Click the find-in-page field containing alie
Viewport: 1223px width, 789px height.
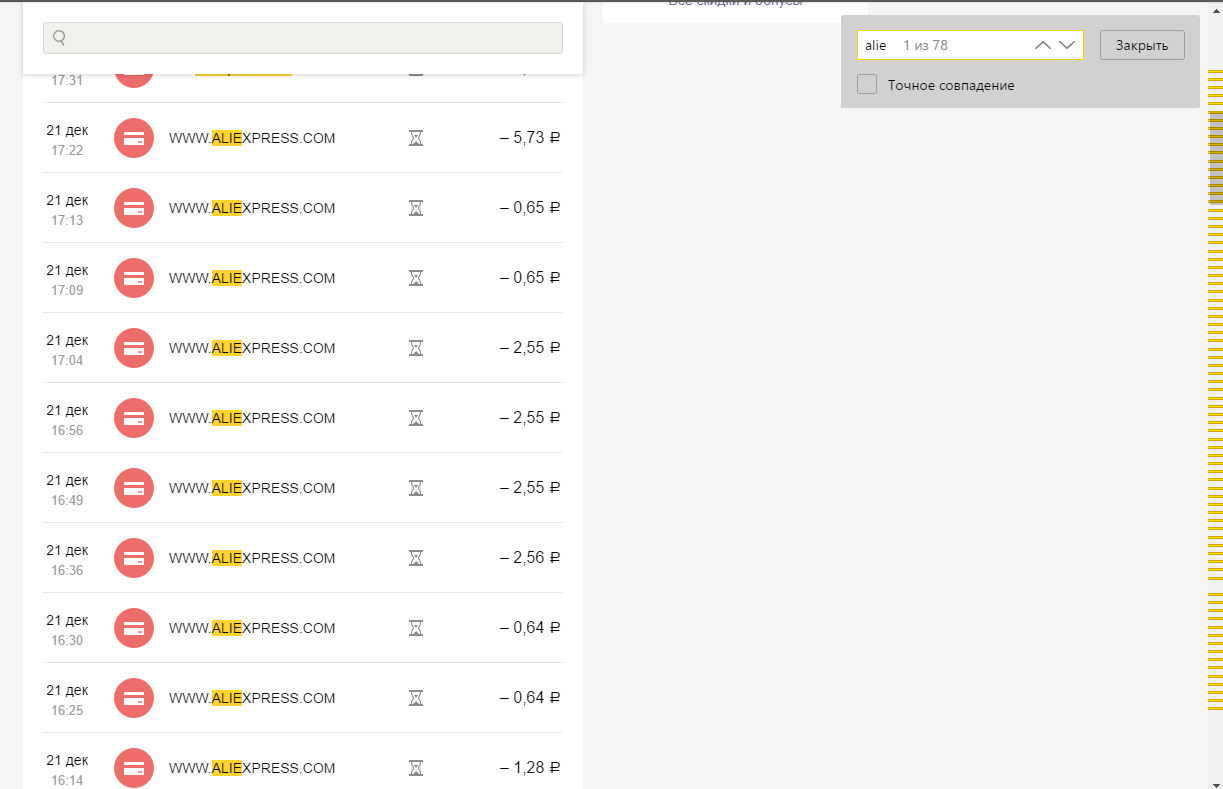pyautogui.click(x=970, y=45)
